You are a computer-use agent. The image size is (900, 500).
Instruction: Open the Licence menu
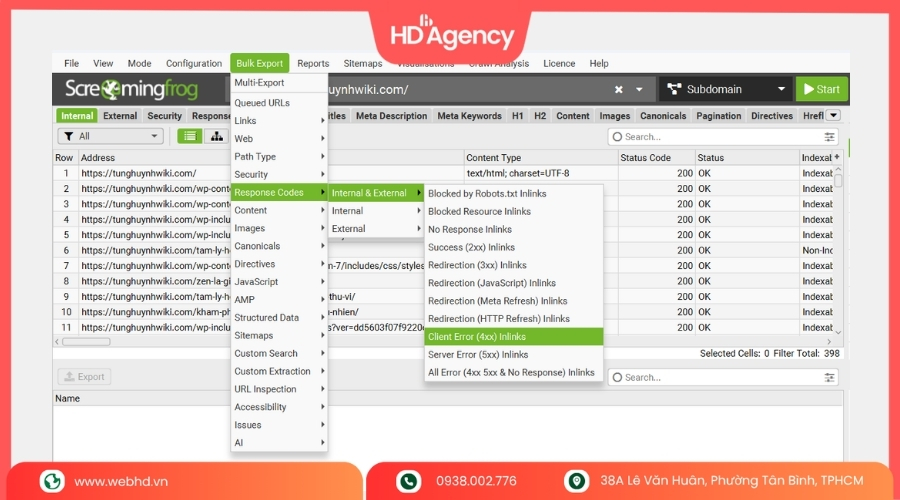[x=559, y=63]
